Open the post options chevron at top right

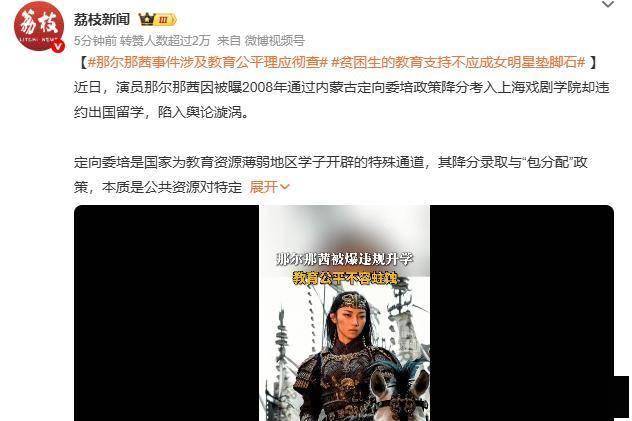point(608,5)
